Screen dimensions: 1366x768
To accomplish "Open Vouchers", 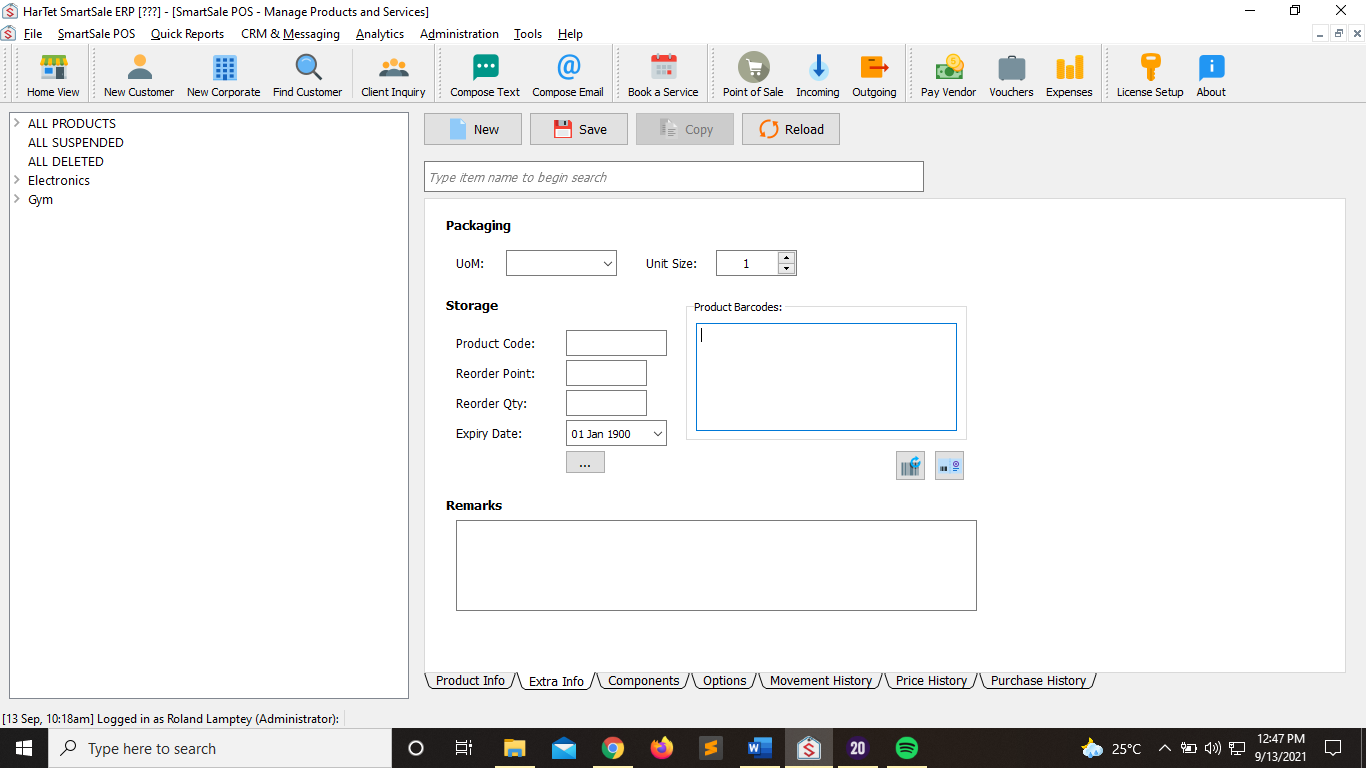I will click(x=1011, y=75).
